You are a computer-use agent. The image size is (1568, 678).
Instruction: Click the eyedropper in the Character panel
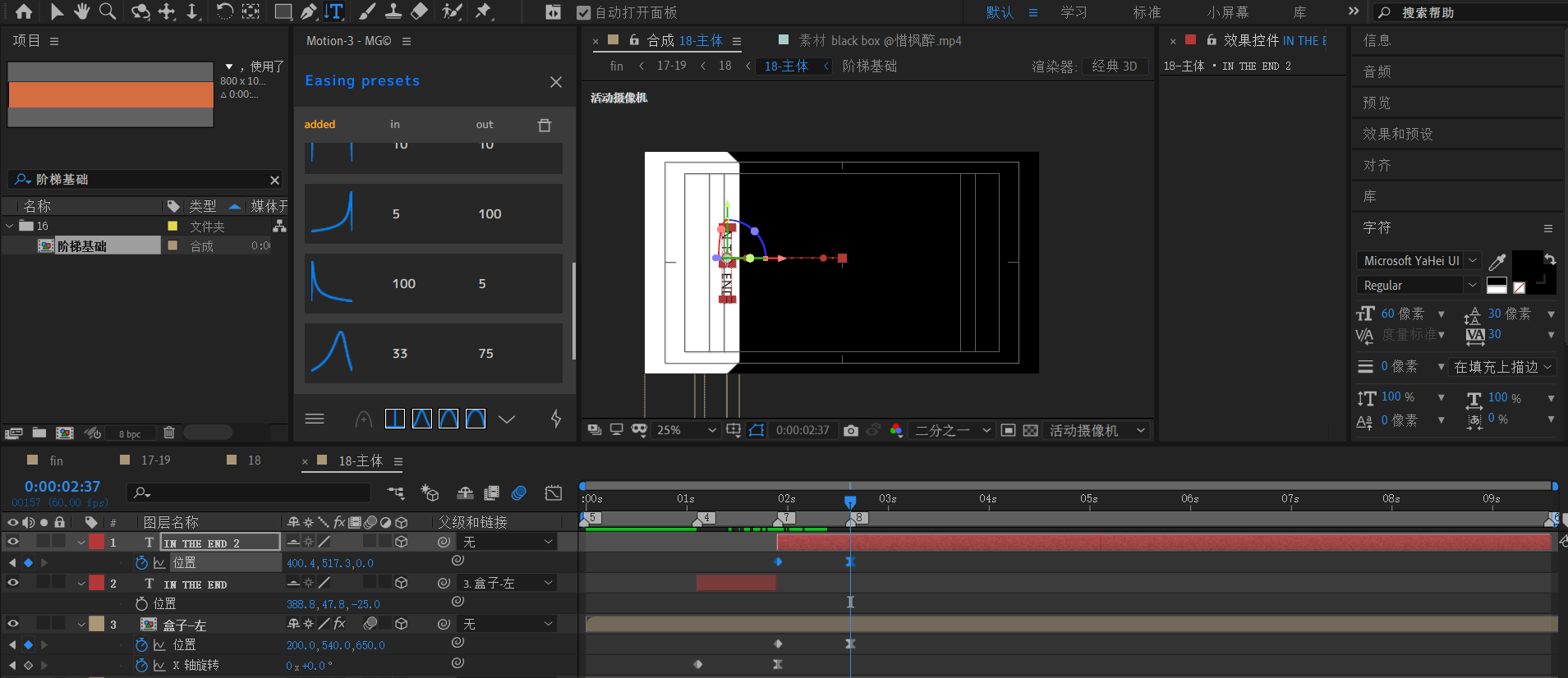[1497, 261]
